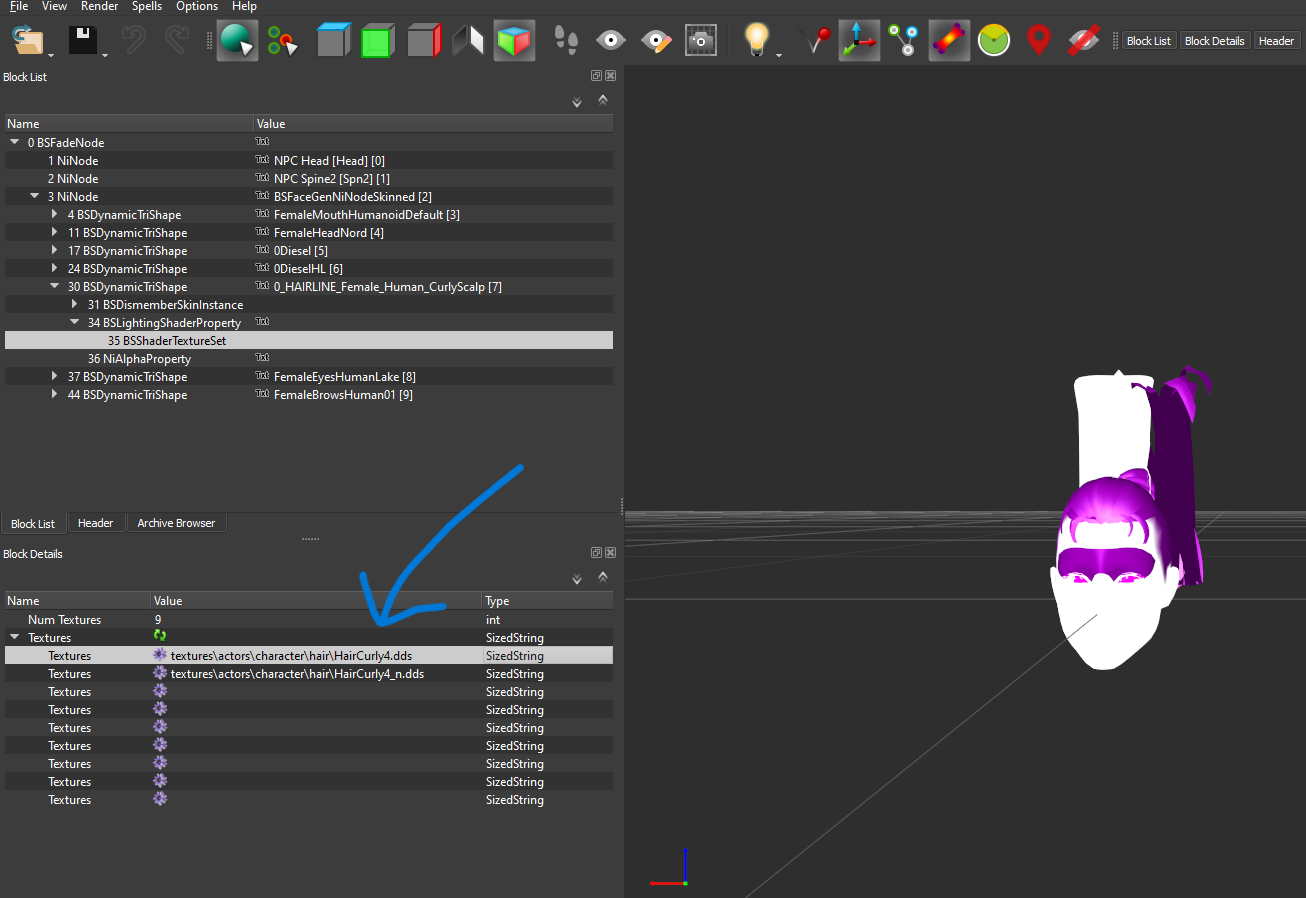The height and width of the screenshot is (898, 1306).
Task: Collapse the Textures array in Block Details
Action: [15, 638]
